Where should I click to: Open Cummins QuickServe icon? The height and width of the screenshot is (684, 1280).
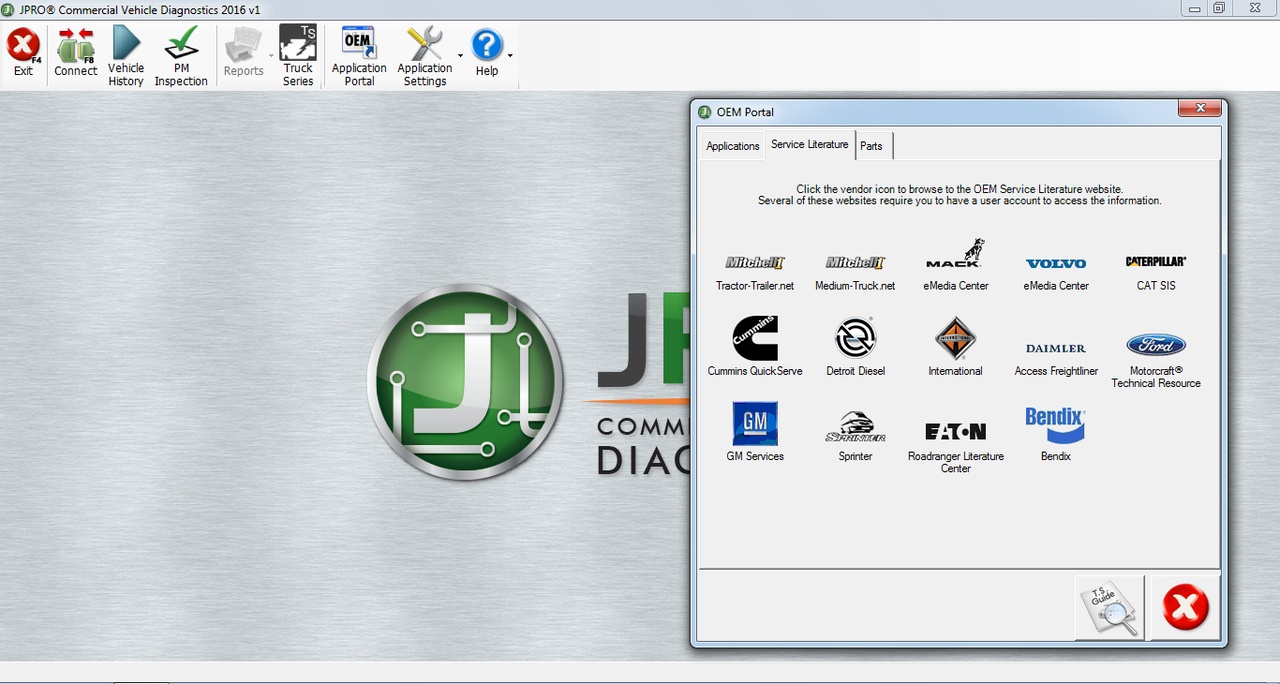tap(755, 338)
